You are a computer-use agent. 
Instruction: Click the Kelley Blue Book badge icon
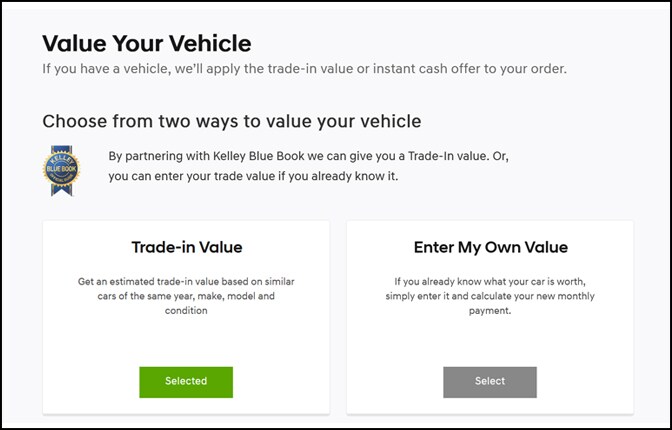coord(62,171)
